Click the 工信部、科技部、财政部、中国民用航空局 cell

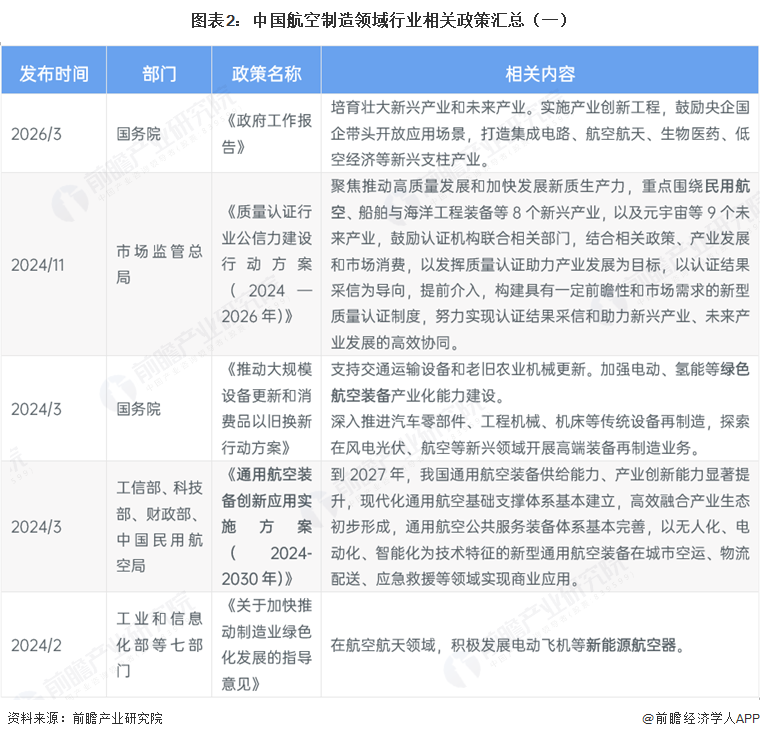click(159, 527)
